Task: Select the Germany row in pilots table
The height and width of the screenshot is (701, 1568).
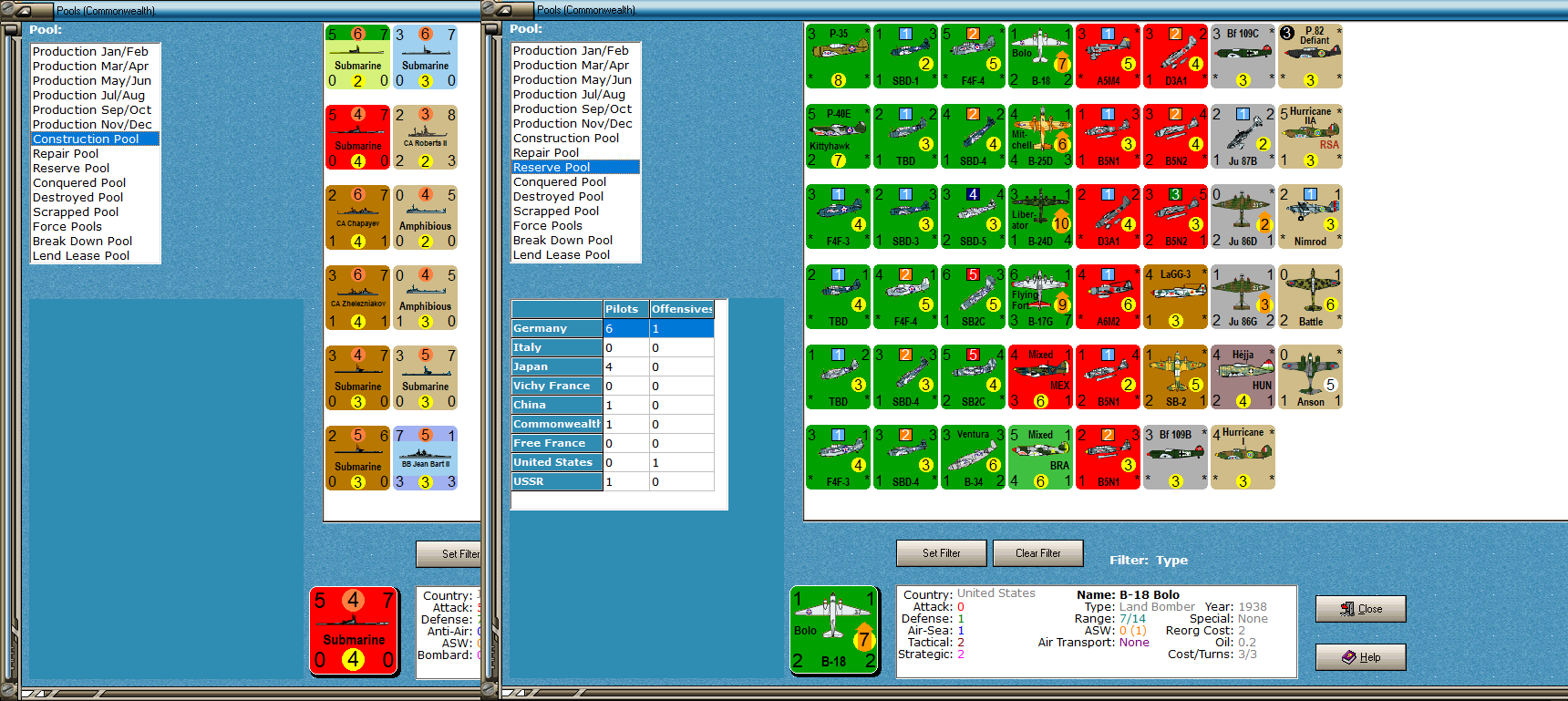Action: tap(613, 328)
